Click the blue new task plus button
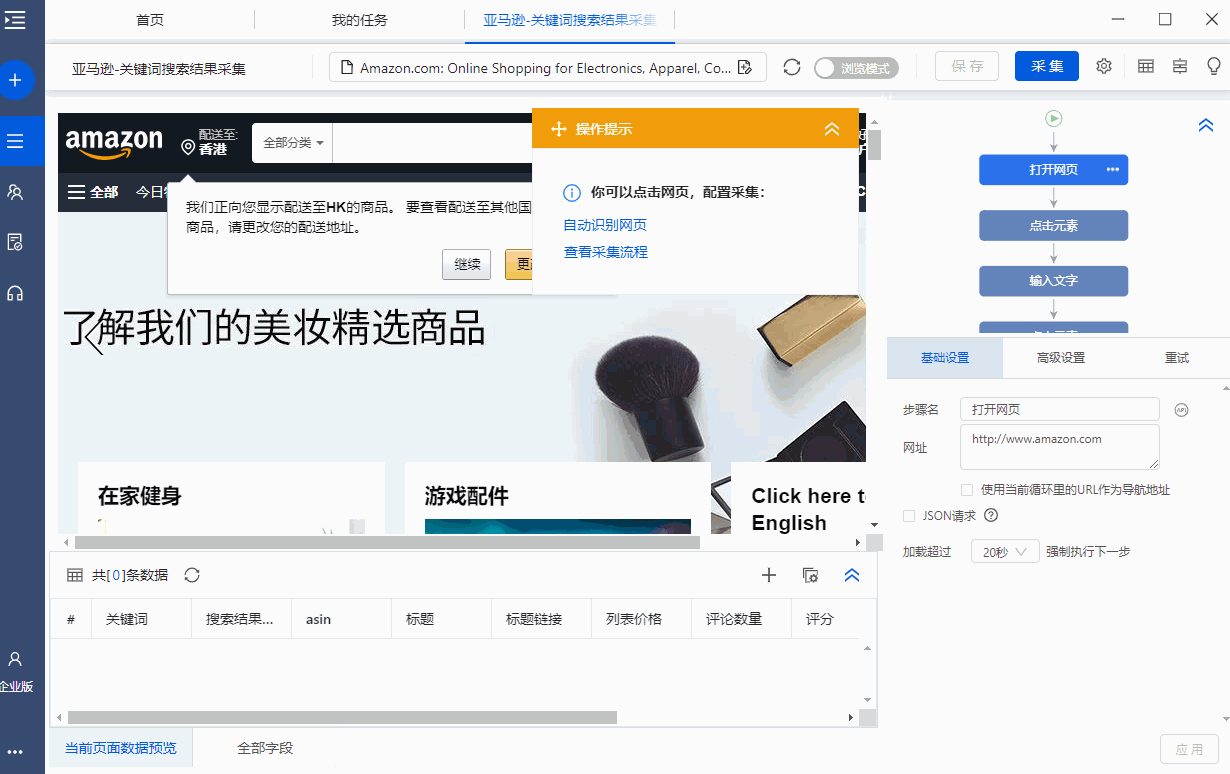 (15, 80)
